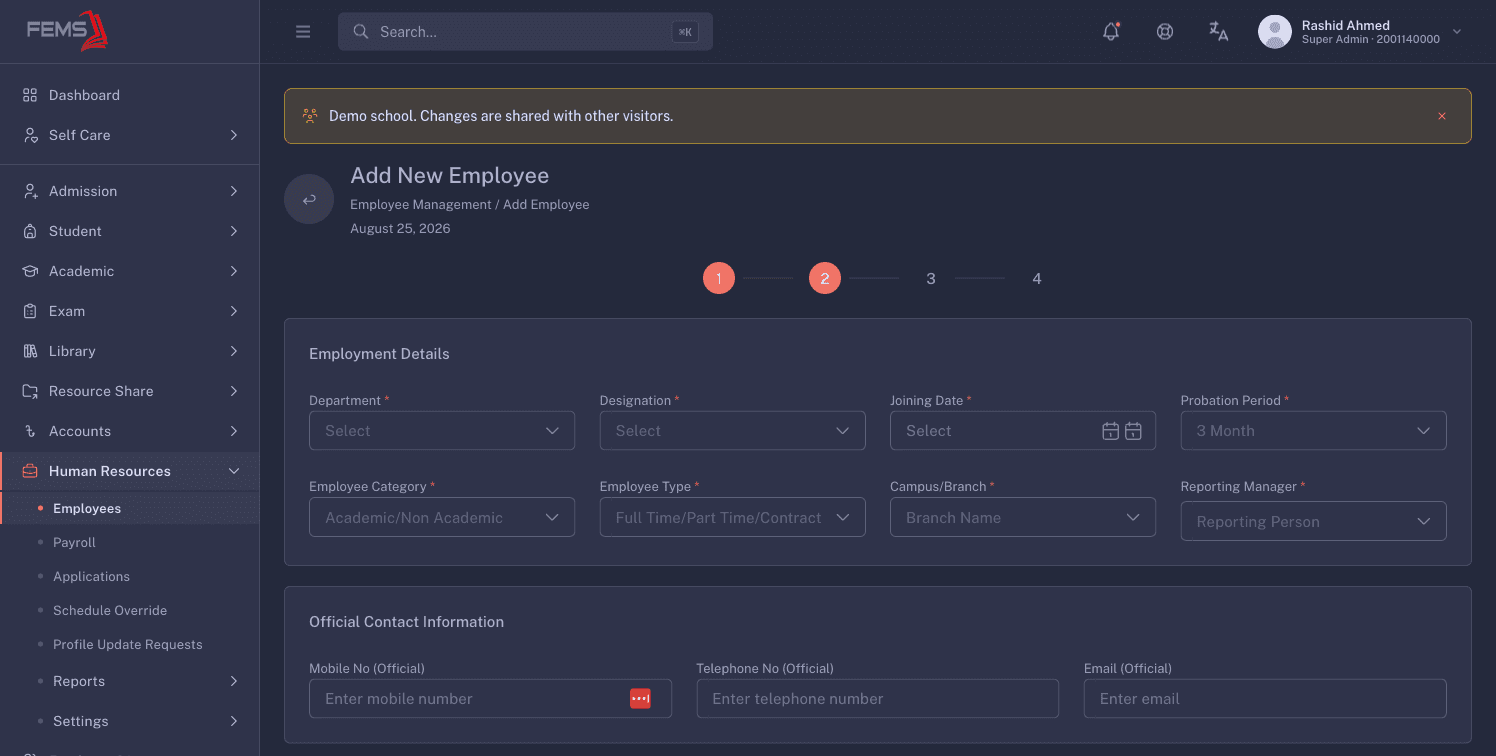Go to step 4 of the wizard
The image size is (1496, 756).
(1037, 278)
